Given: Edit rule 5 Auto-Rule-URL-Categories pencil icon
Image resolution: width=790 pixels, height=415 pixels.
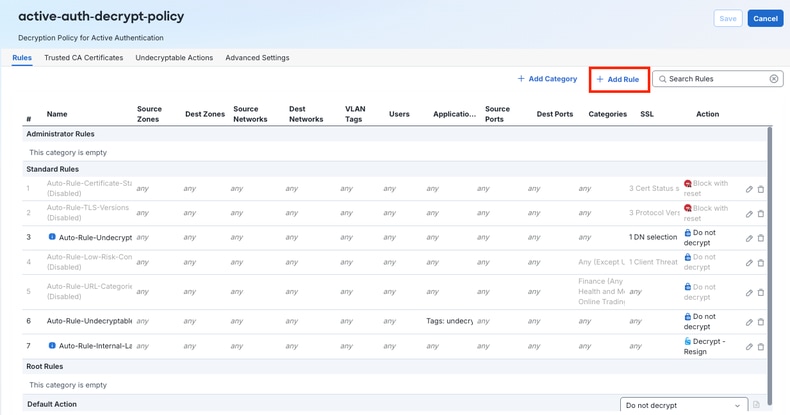Looking at the screenshot, I should 749,293.
